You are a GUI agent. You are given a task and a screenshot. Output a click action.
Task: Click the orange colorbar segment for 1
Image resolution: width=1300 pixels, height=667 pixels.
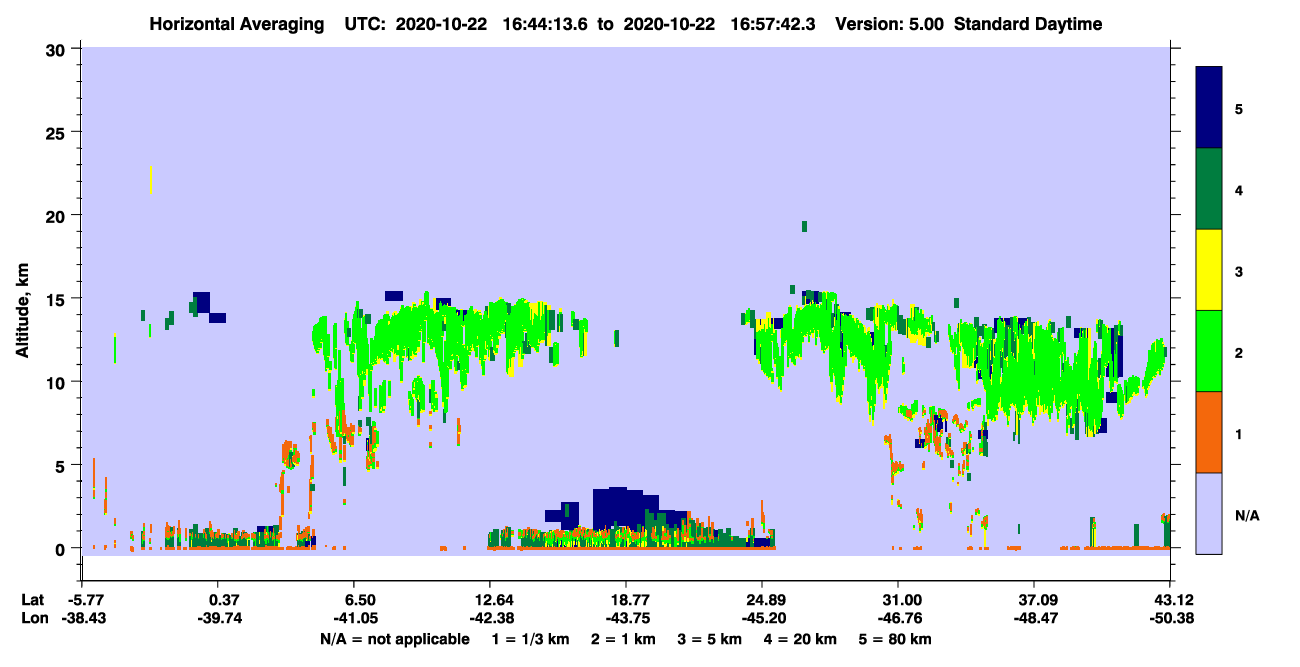pyautogui.click(x=1209, y=432)
